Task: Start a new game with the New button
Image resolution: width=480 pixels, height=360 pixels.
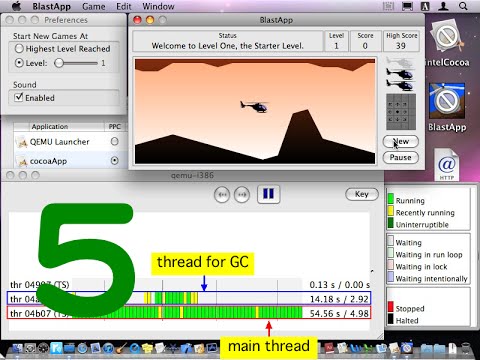Action: tap(400, 141)
